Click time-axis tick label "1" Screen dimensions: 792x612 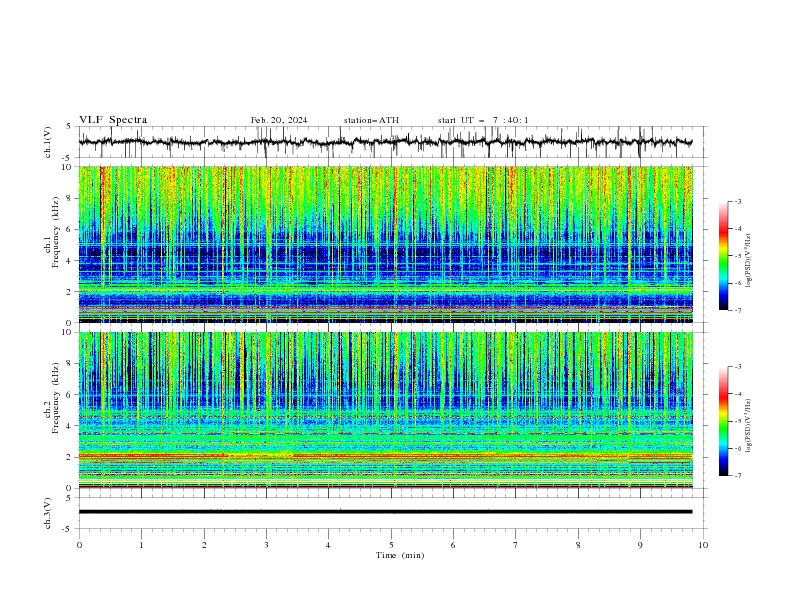point(141,545)
